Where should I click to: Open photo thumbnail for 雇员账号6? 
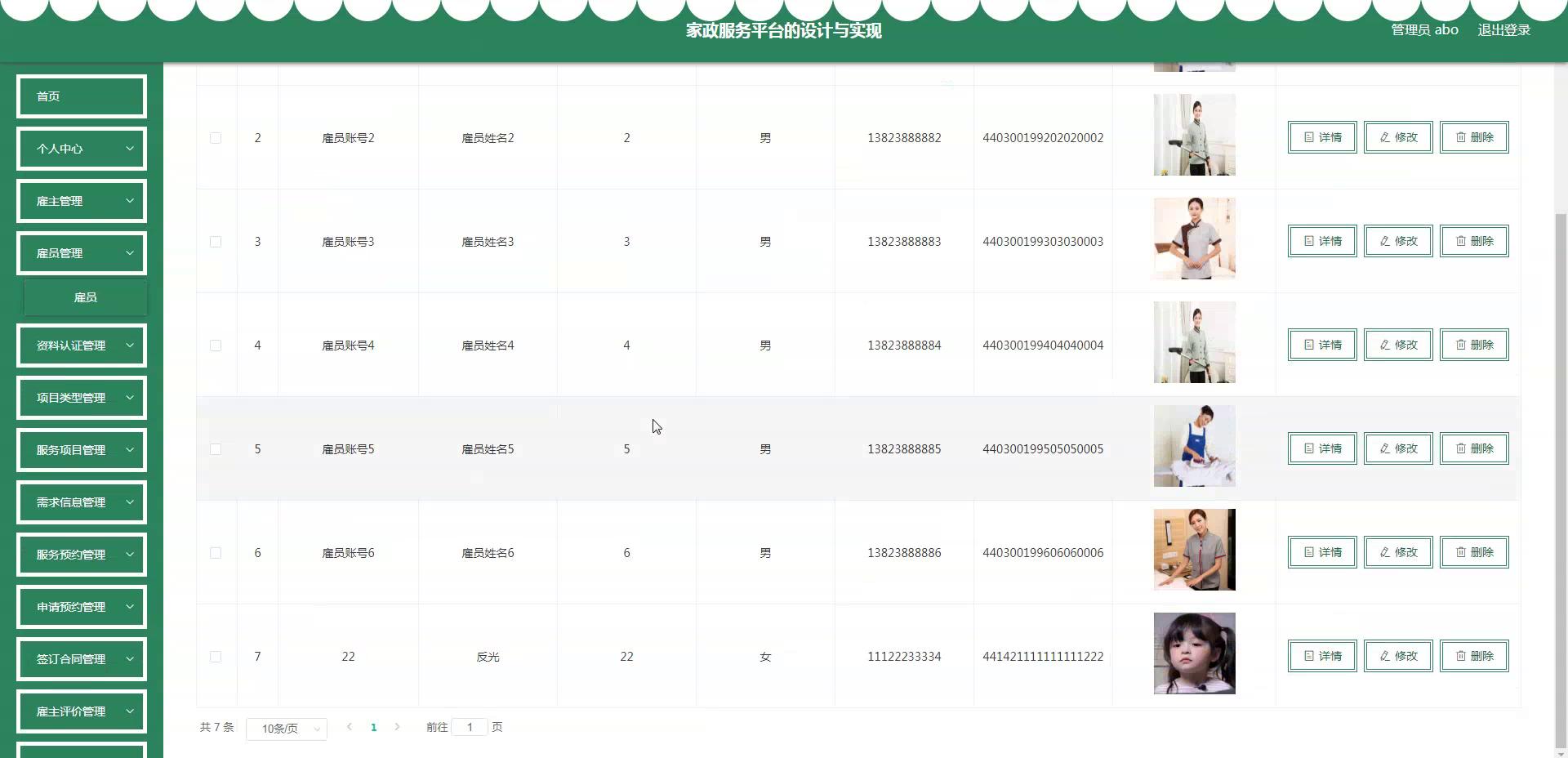[1194, 550]
